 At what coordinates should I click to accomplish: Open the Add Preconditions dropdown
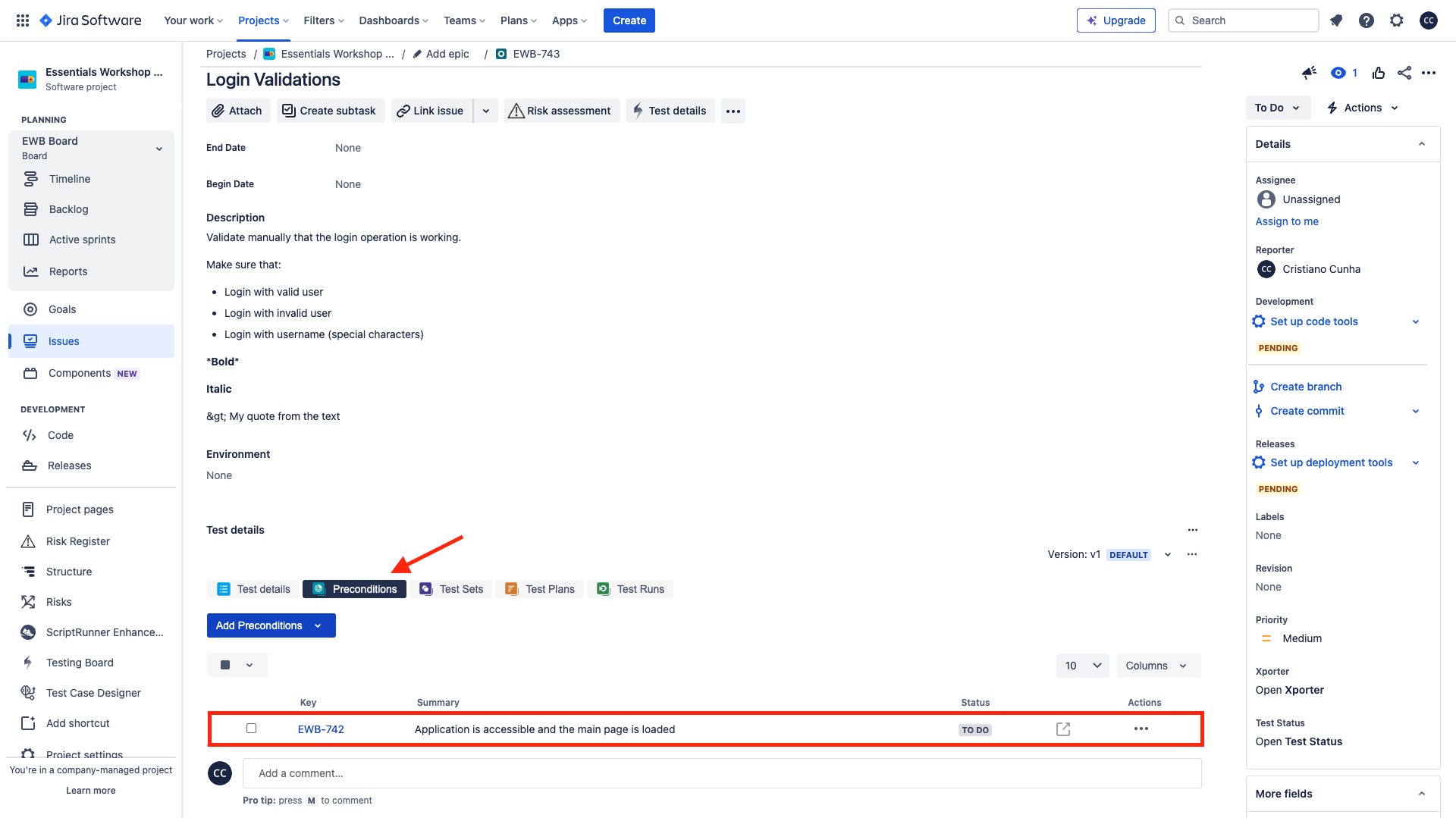(x=271, y=625)
